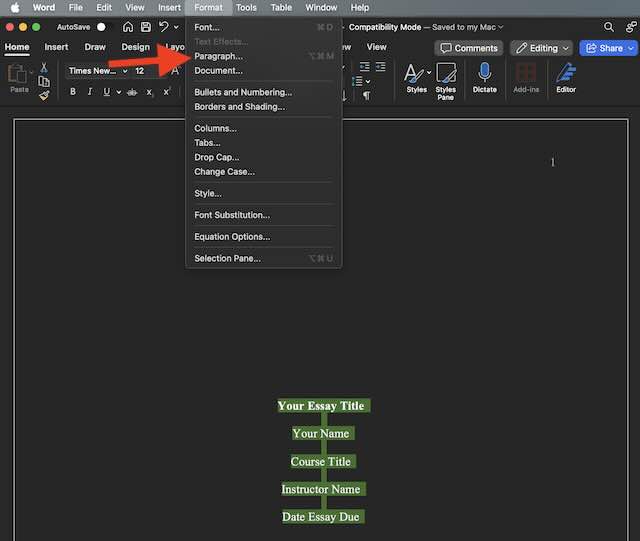This screenshot has width=640, height=541.
Task: Open the Tools menu in menu bar
Action: coord(246,7)
